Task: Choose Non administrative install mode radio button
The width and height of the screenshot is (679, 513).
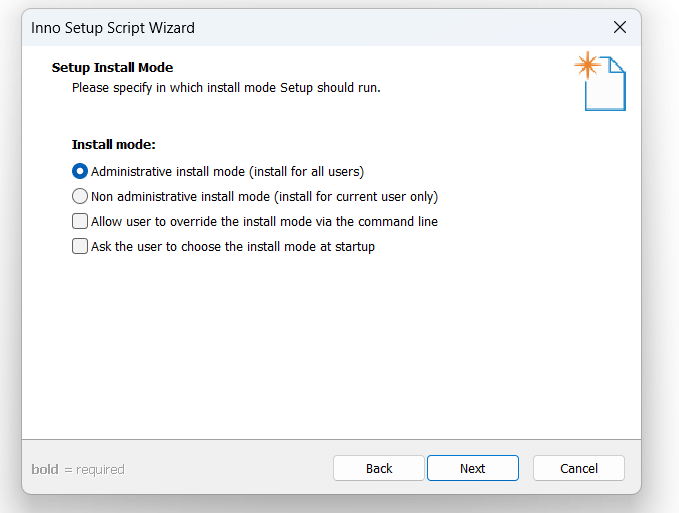Action: [x=80, y=196]
